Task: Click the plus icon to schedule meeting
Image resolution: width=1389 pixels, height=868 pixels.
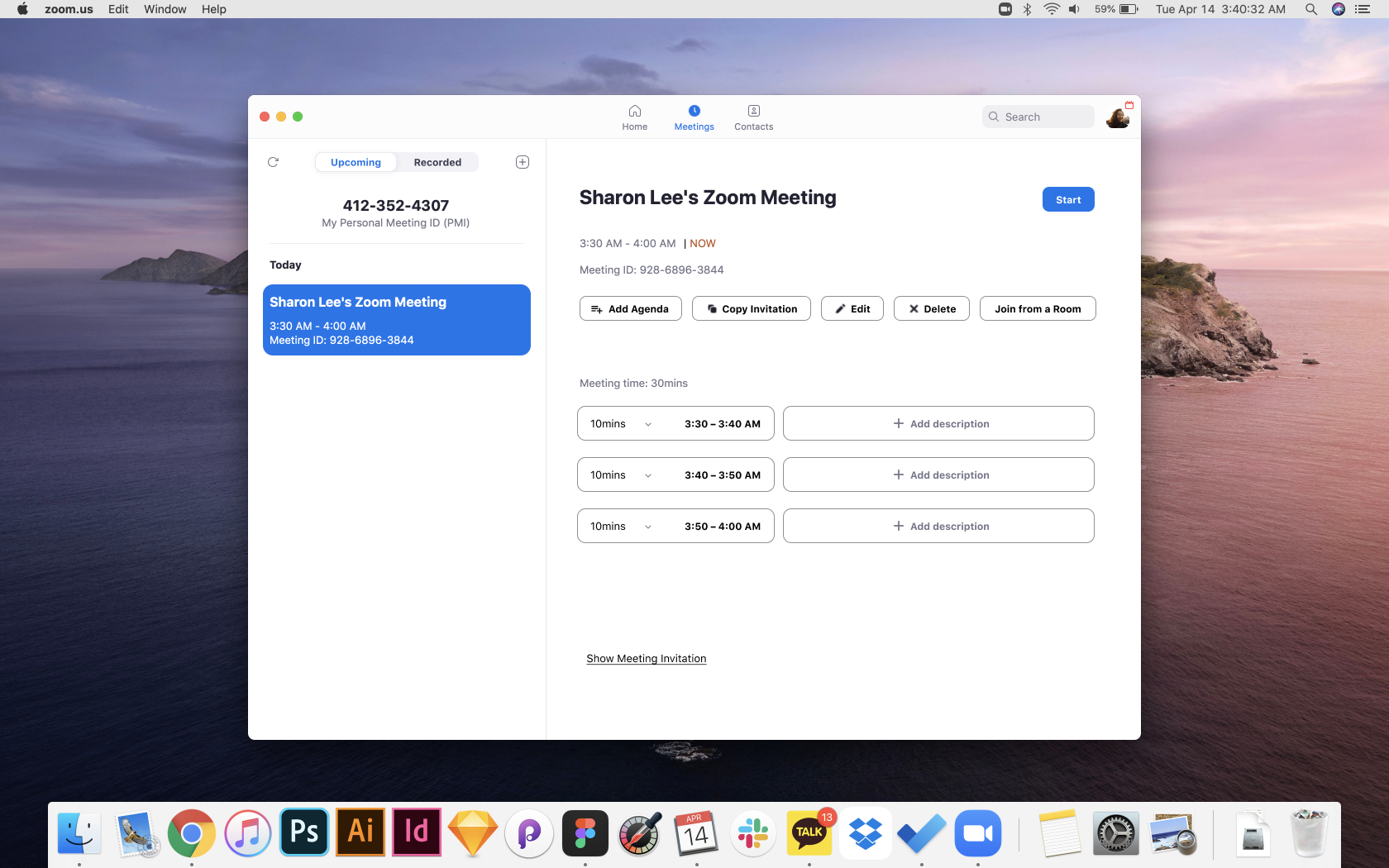Action: (523, 162)
